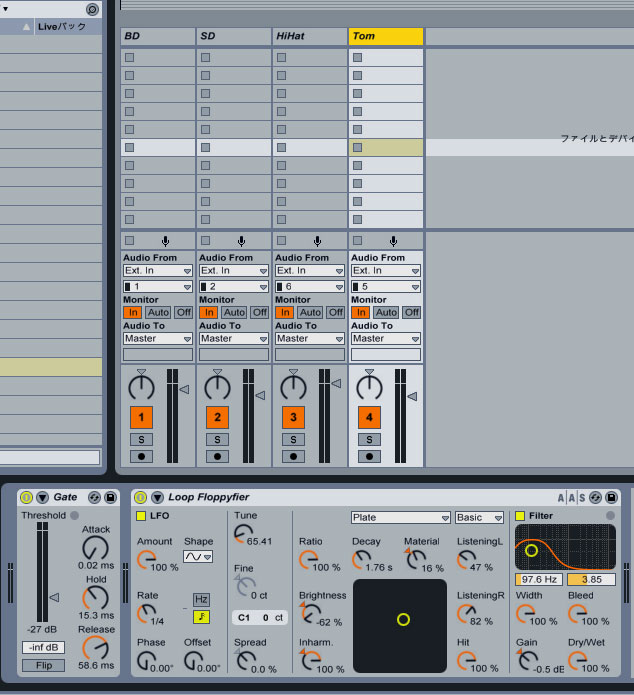Open BD input channel 1 dropdown
Screen dimensions: 634x695
[157, 287]
